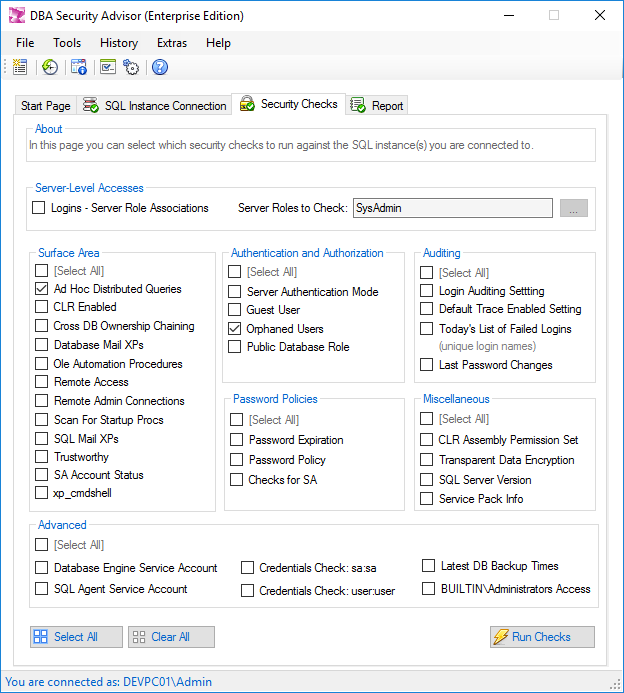Viewport: 624px width, 693px height.
Task: Enable Login Auditing Setting check
Action: 426,290
